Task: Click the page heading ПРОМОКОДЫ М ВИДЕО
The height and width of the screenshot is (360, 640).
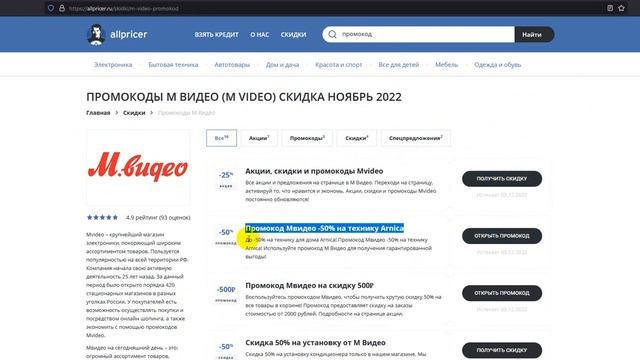Action: click(244, 97)
